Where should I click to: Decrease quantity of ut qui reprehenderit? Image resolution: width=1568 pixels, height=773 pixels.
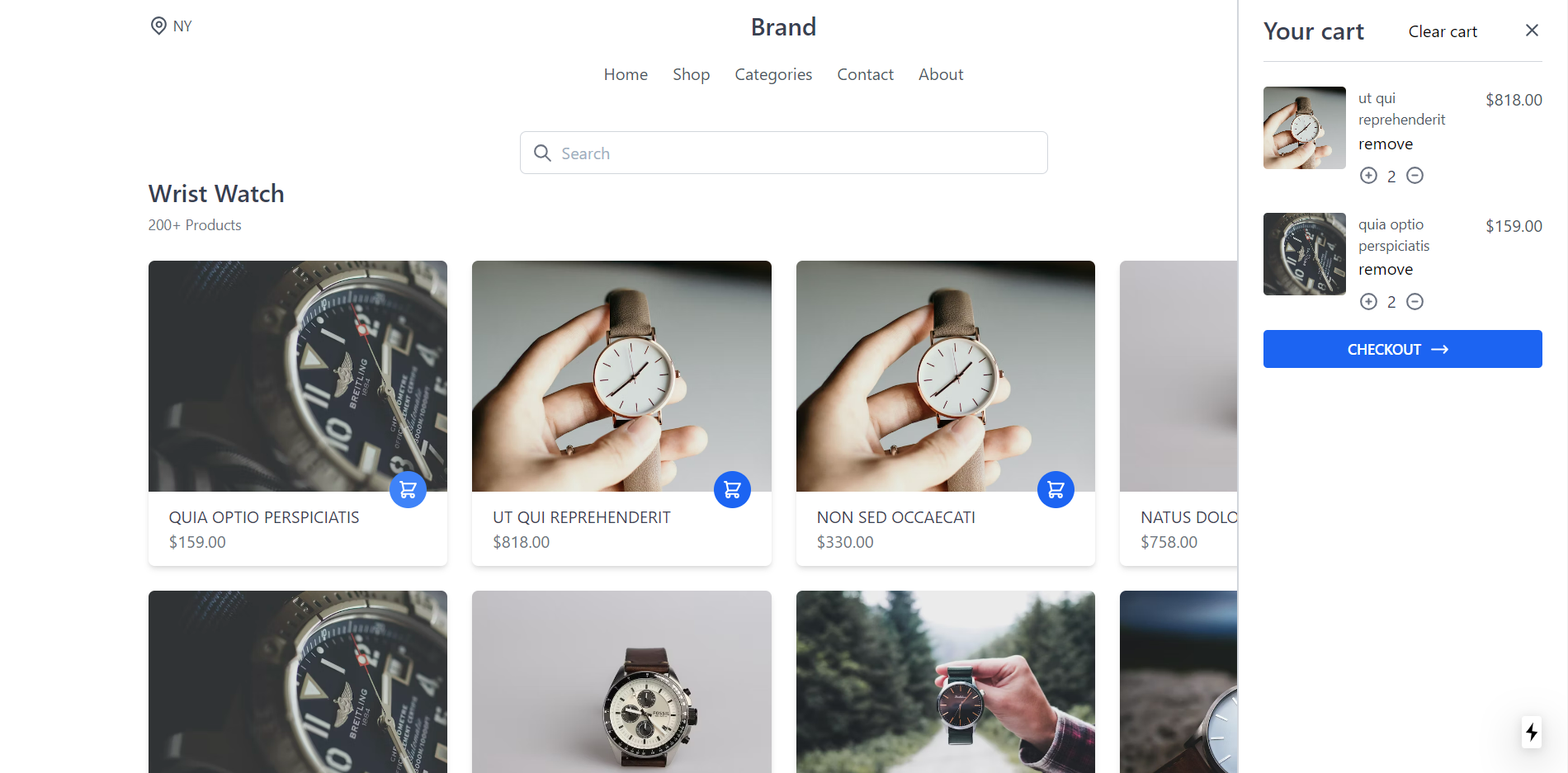point(1415,176)
